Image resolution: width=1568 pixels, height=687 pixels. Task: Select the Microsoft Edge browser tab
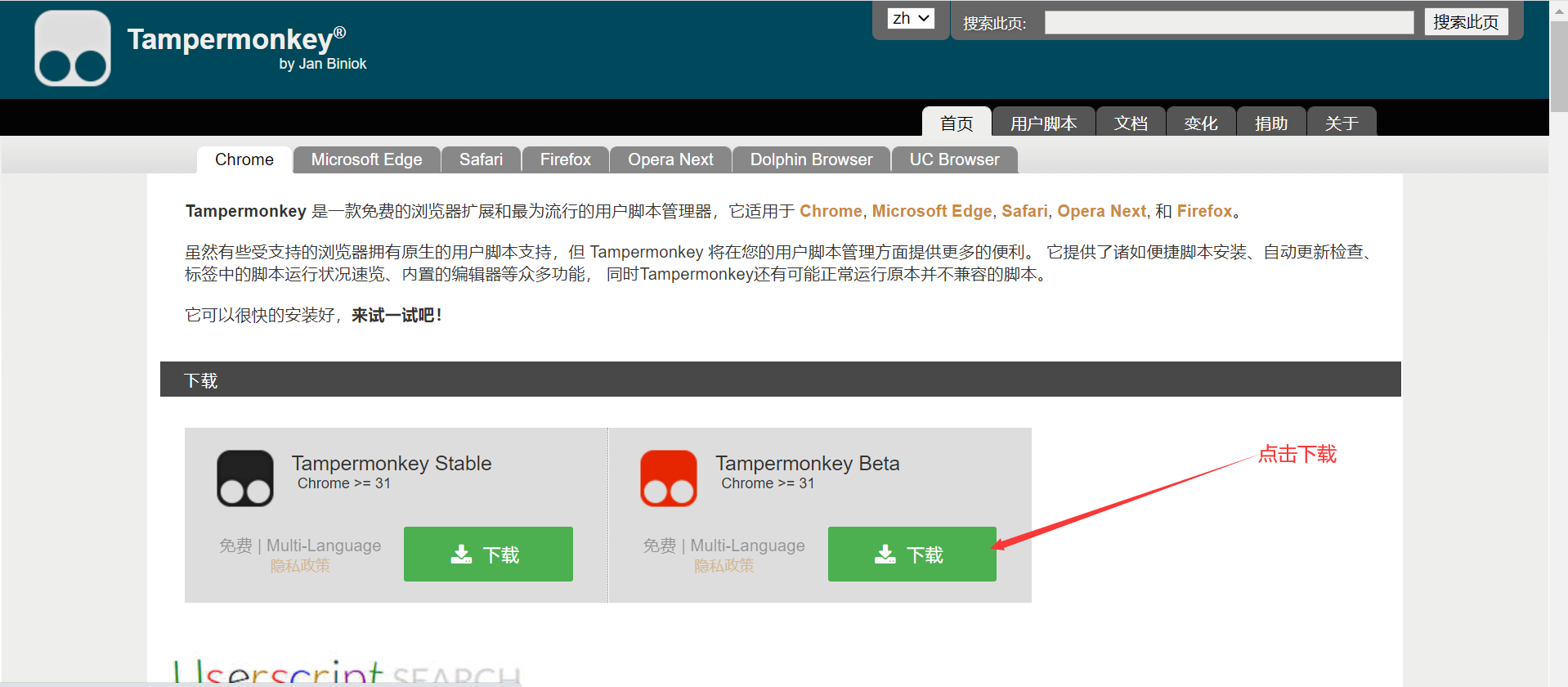(367, 159)
